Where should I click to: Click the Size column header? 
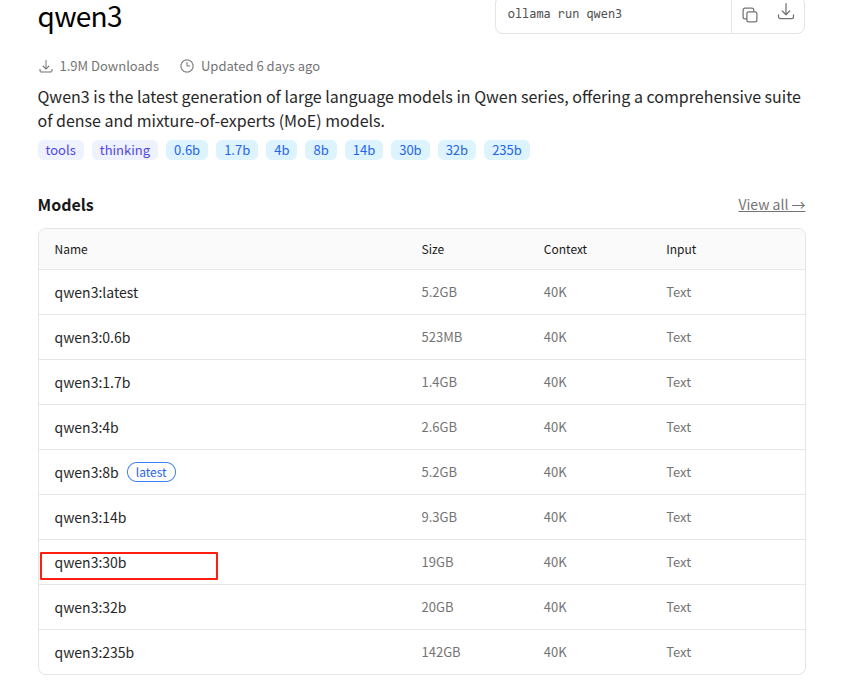(x=433, y=250)
